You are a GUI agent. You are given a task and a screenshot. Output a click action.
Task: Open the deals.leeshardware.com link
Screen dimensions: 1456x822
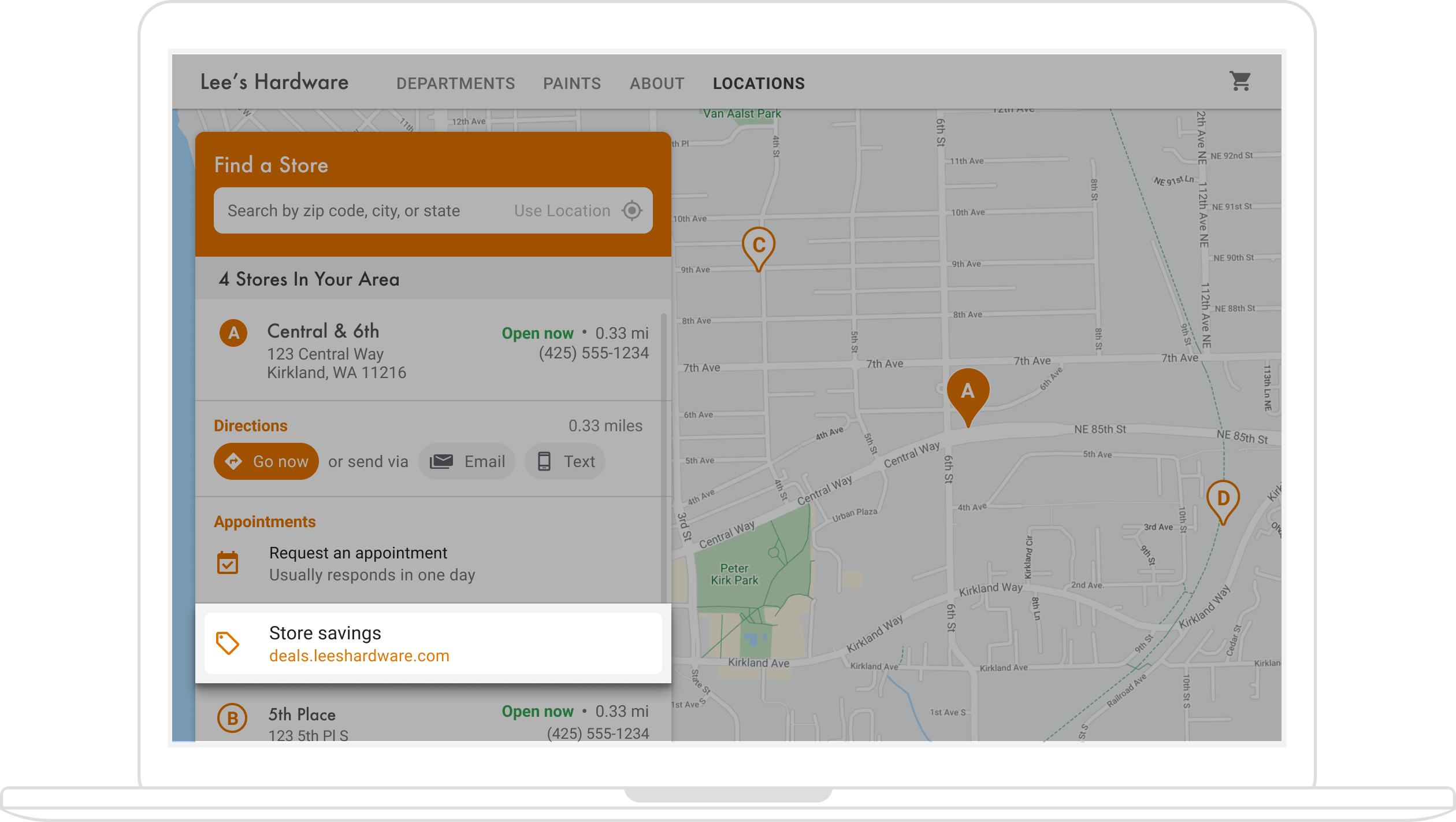(x=359, y=656)
